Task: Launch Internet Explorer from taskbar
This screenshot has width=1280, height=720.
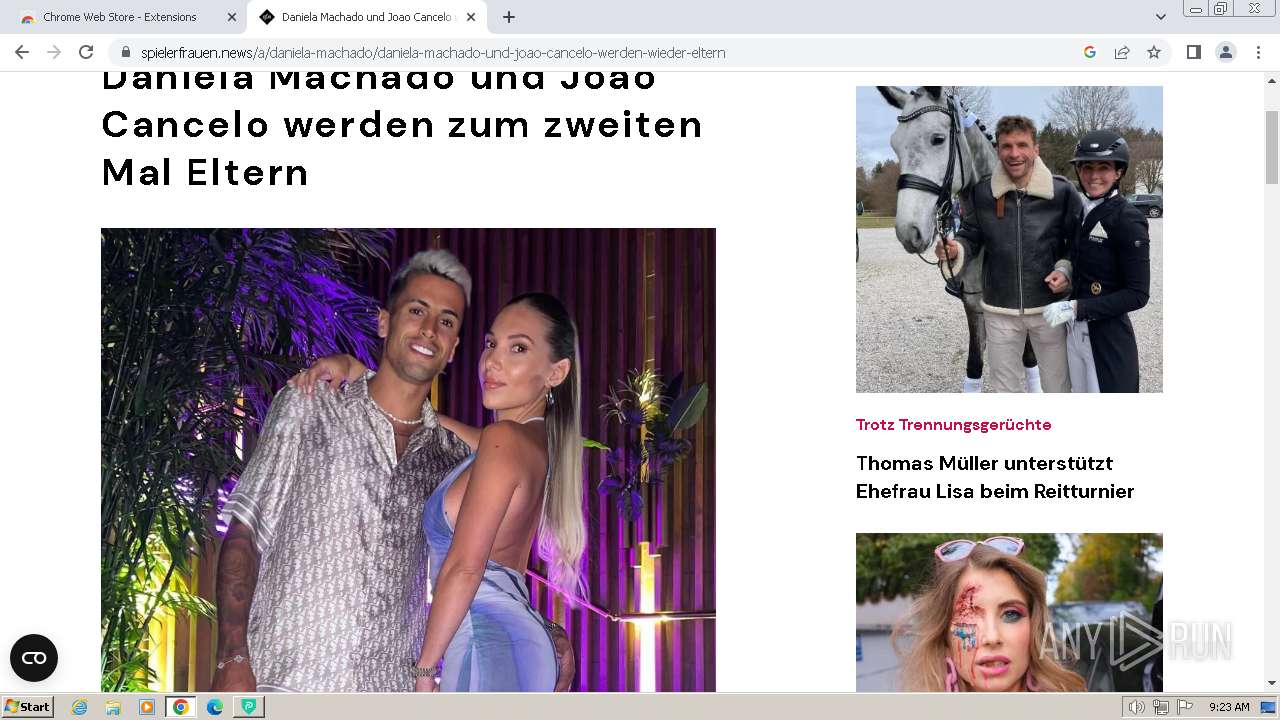Action: pos(80,707)
